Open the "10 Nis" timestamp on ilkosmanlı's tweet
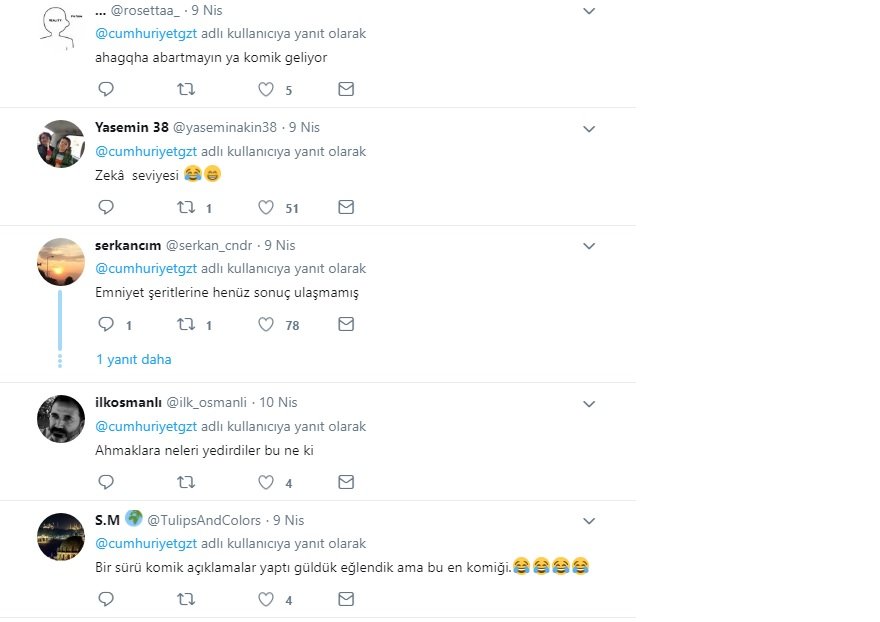Viewport: 880px width, 622px height. (279, 402)
